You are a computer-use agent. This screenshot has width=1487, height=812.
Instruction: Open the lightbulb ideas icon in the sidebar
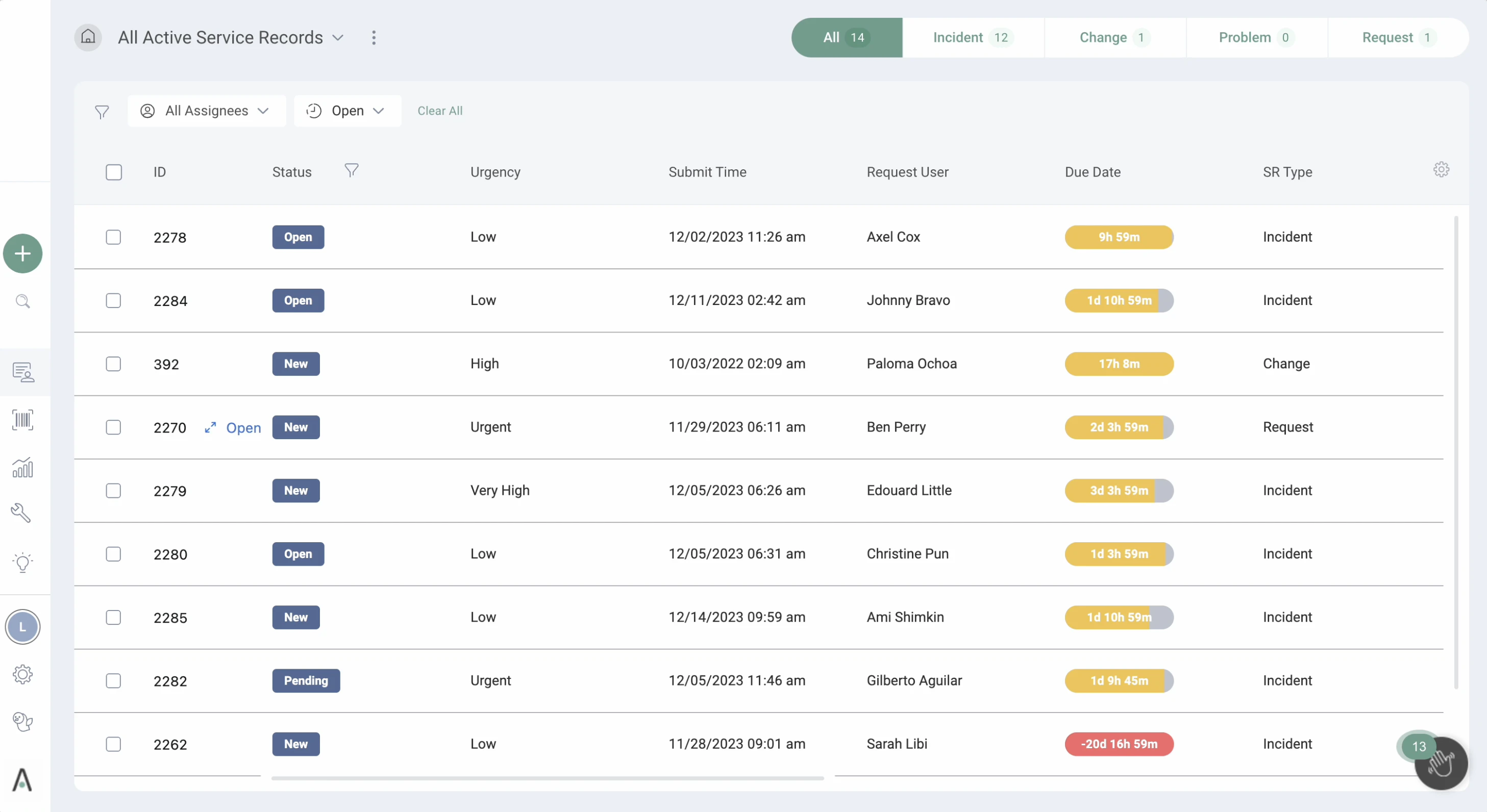pyautogui.click(x=22, y=563)
